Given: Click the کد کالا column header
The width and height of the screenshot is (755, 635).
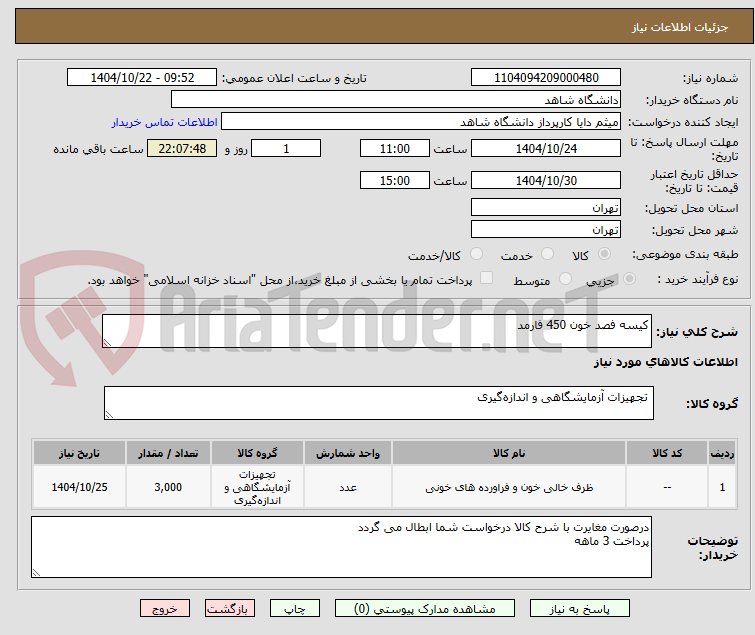Looking at the screenshot, I should point(667,453).
